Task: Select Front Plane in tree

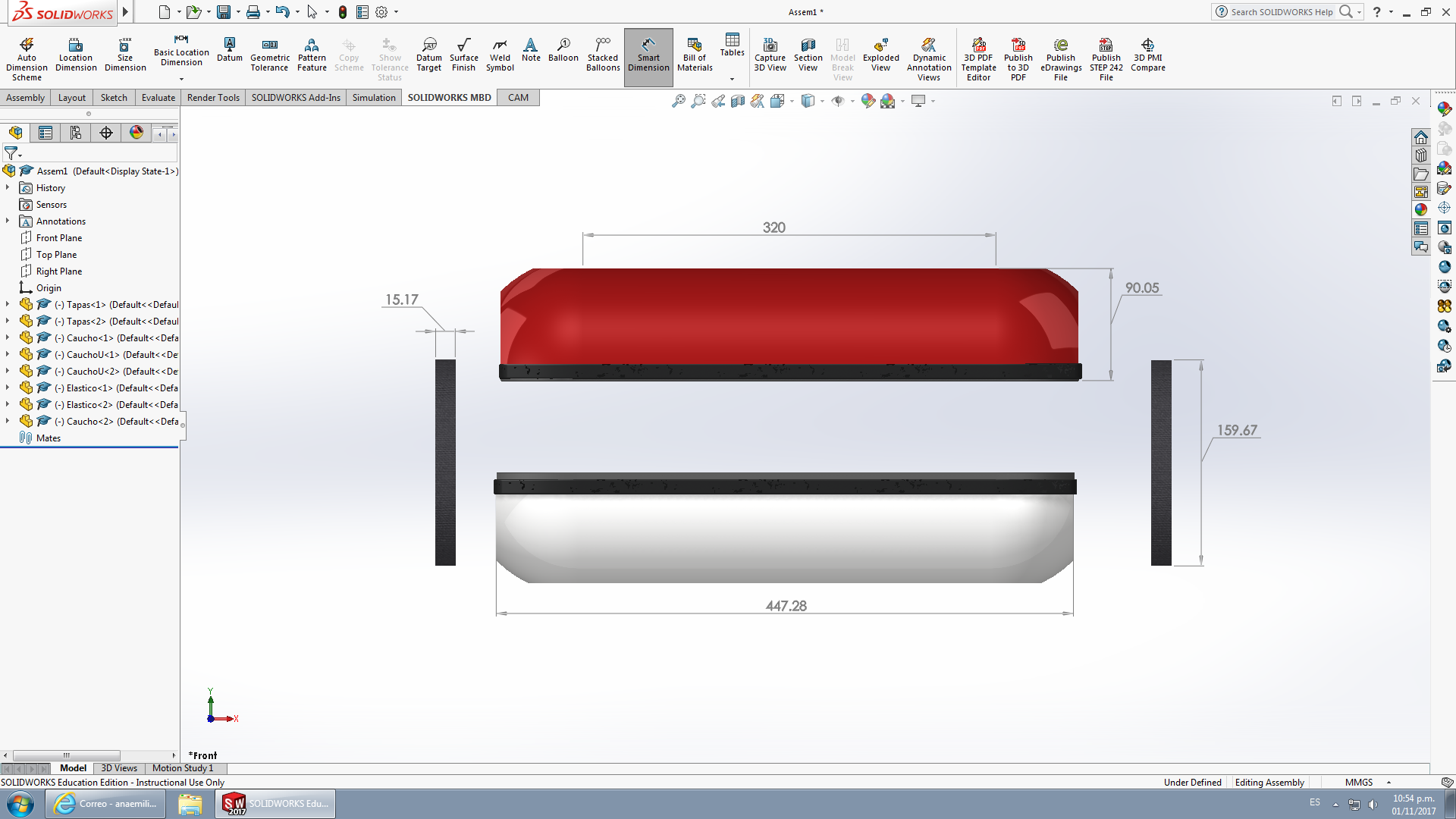Action: coord(58,238)
